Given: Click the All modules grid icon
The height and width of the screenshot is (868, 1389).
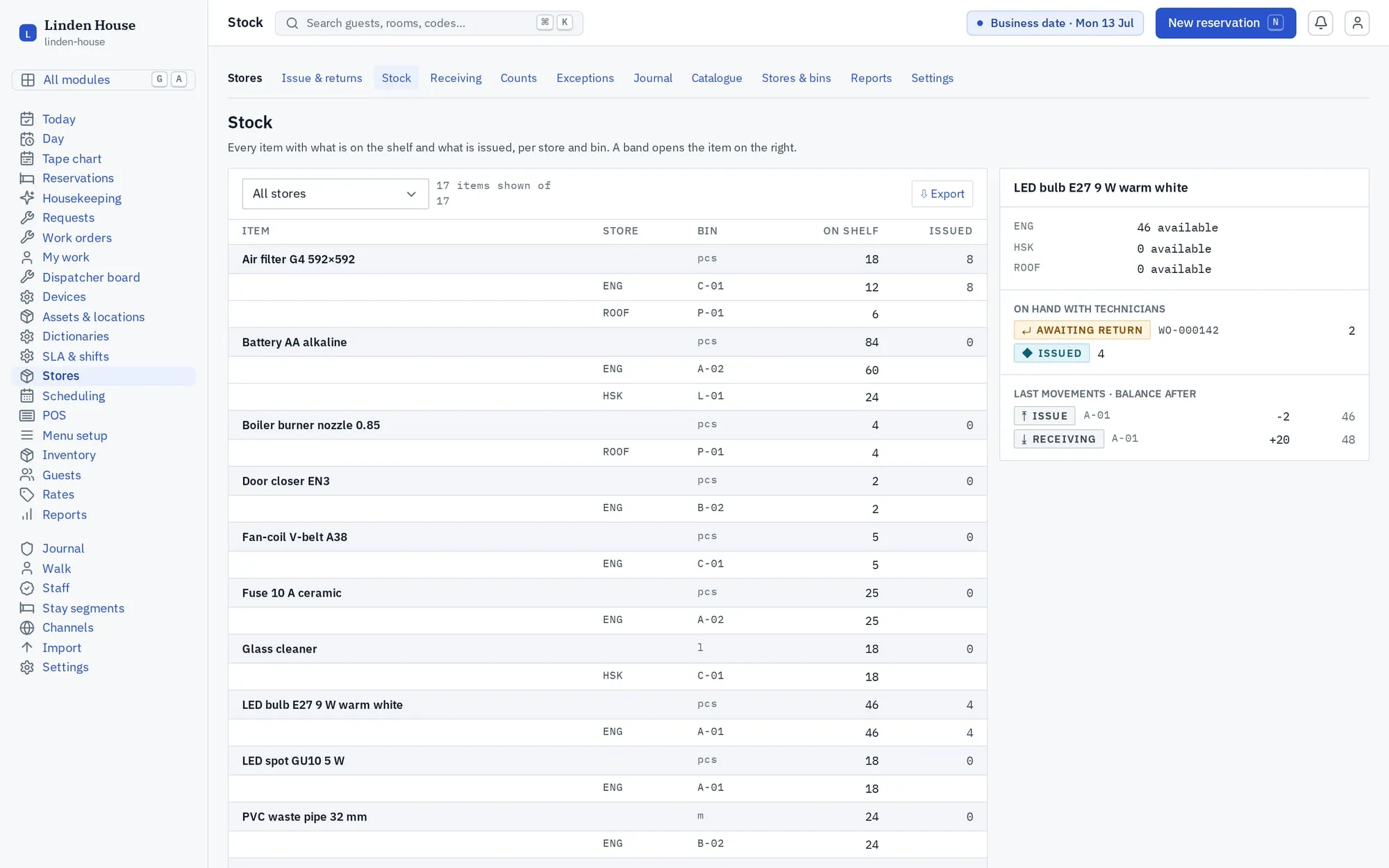Looking at the screenshot, I should [x=28, y=80].
